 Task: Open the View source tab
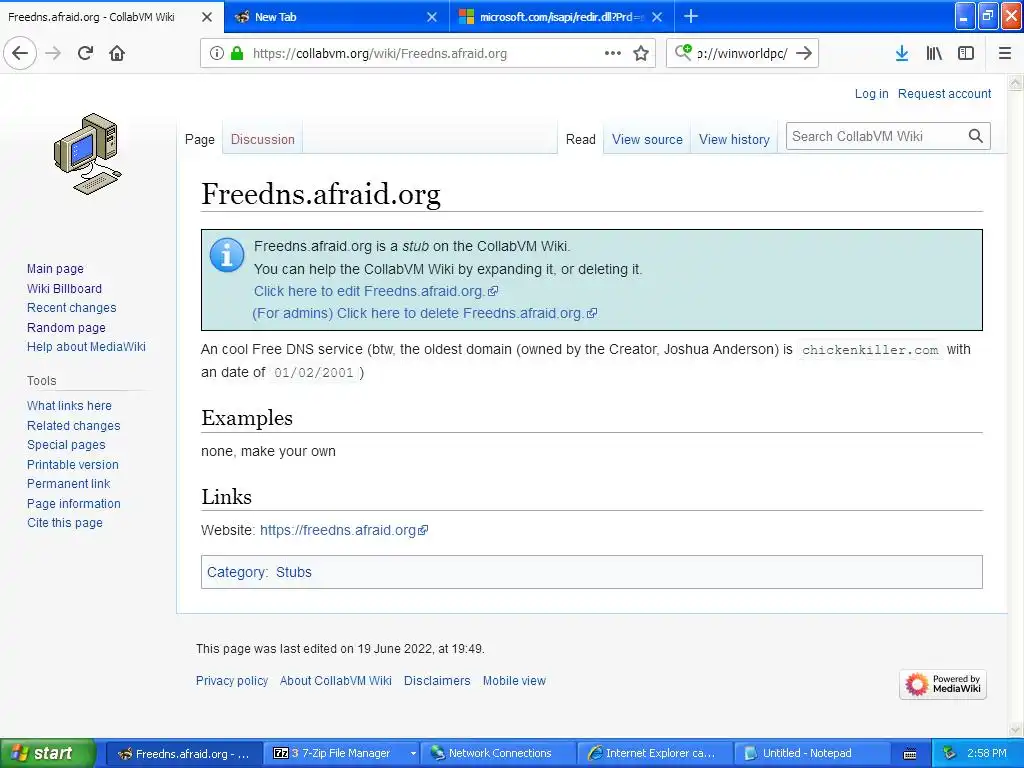pyautogui.click(x=647, y=139)
